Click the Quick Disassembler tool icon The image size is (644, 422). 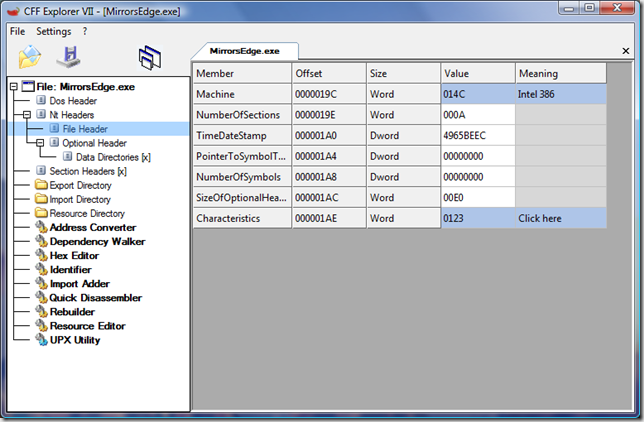(41, 297)
